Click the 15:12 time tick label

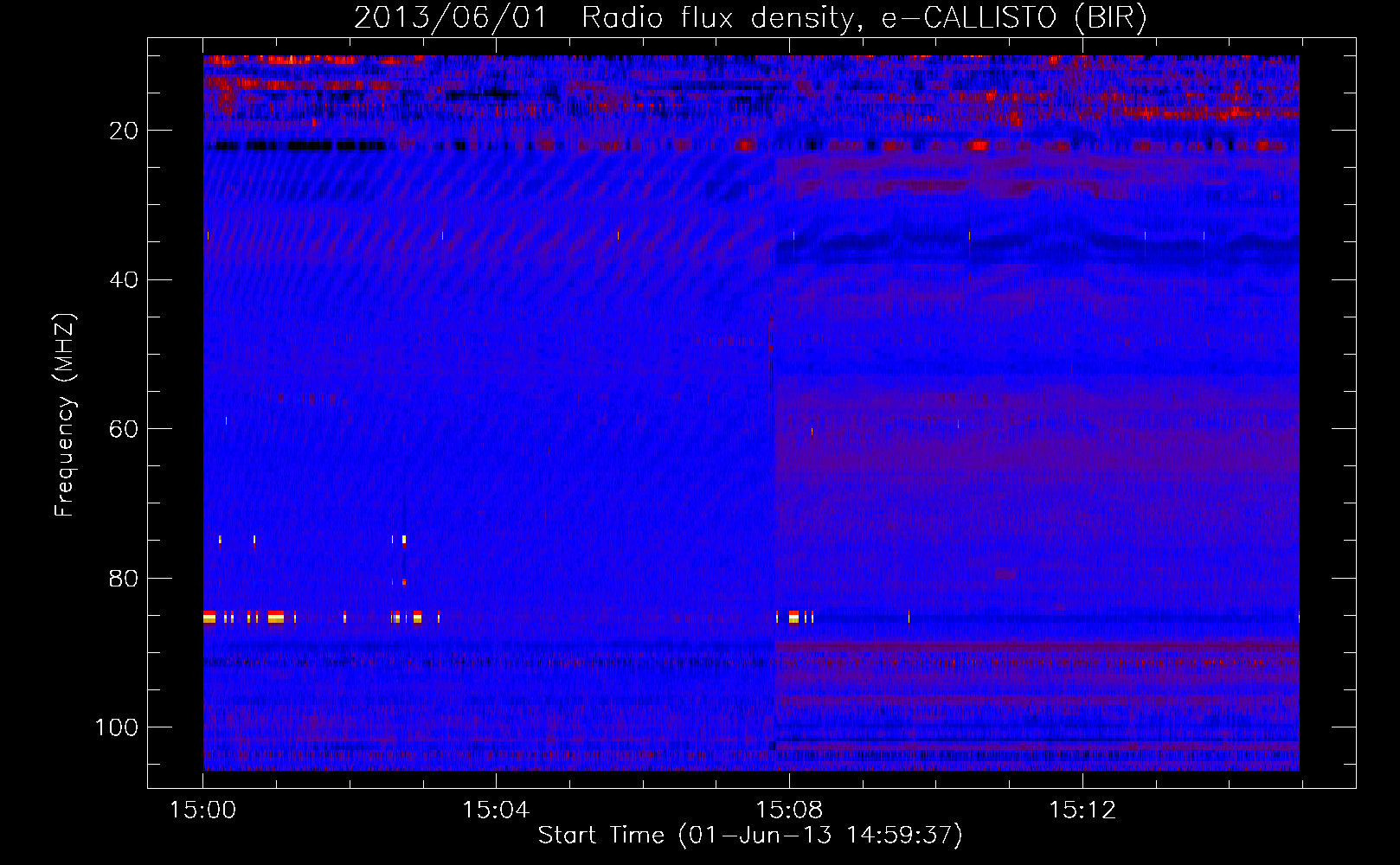[x=1082, y=811]
